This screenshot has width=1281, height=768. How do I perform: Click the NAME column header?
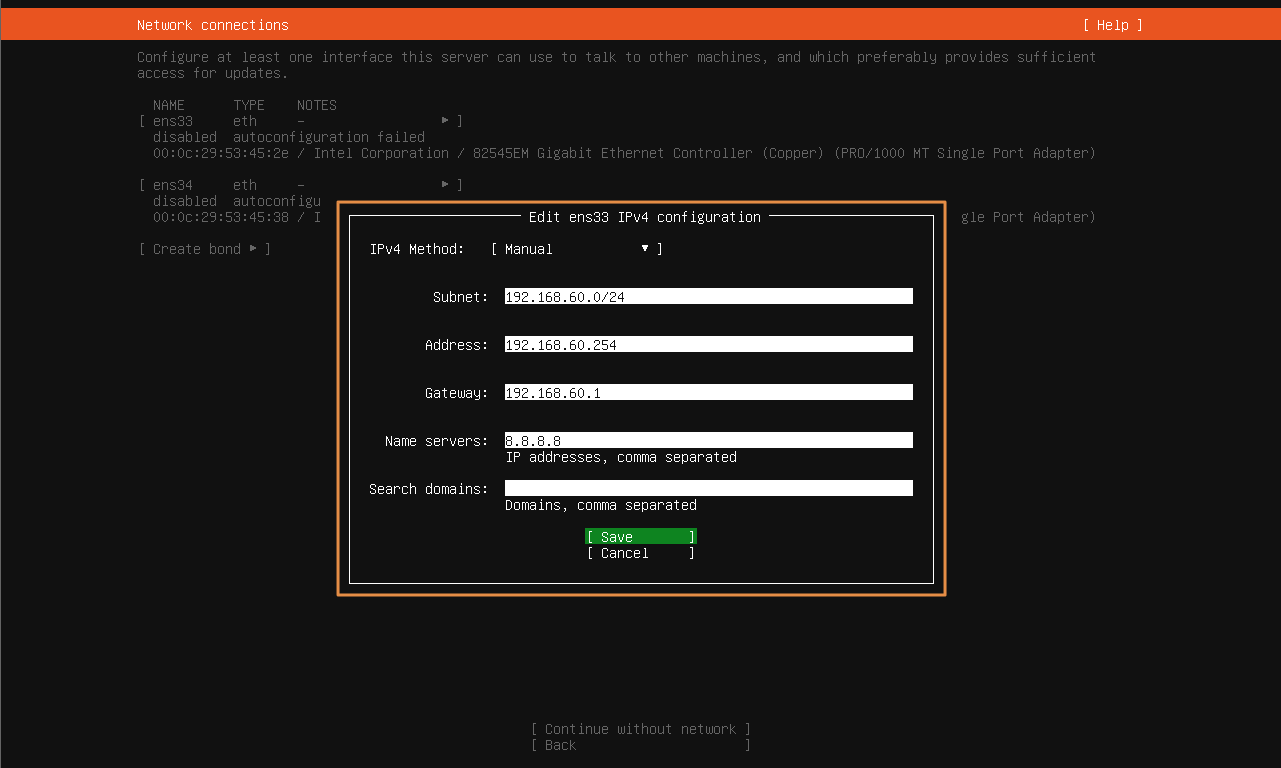pos(169,105)
